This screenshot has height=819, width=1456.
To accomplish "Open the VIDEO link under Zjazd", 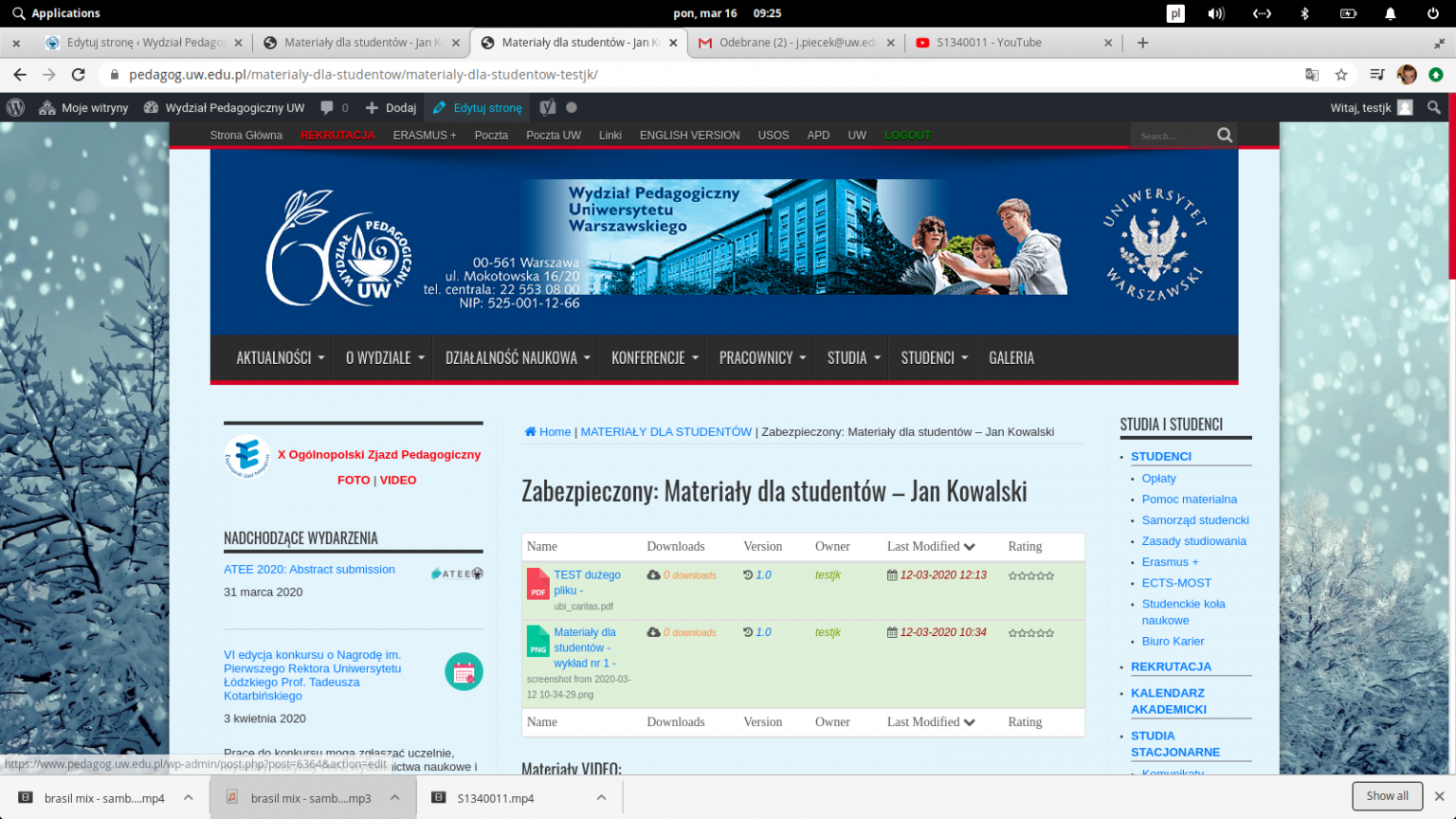I will coord(398,481).
